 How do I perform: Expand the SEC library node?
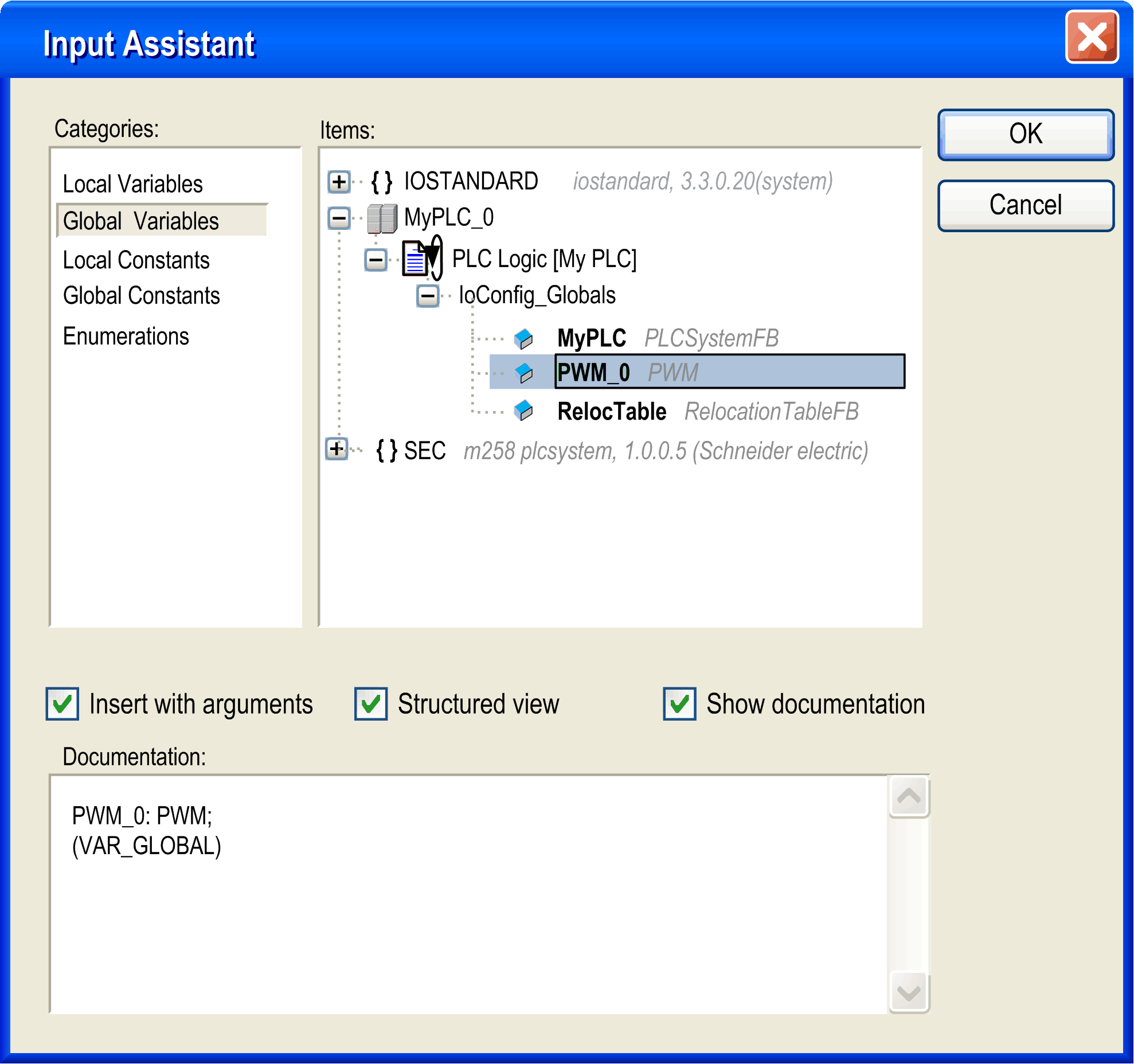[x=337, y=448]
